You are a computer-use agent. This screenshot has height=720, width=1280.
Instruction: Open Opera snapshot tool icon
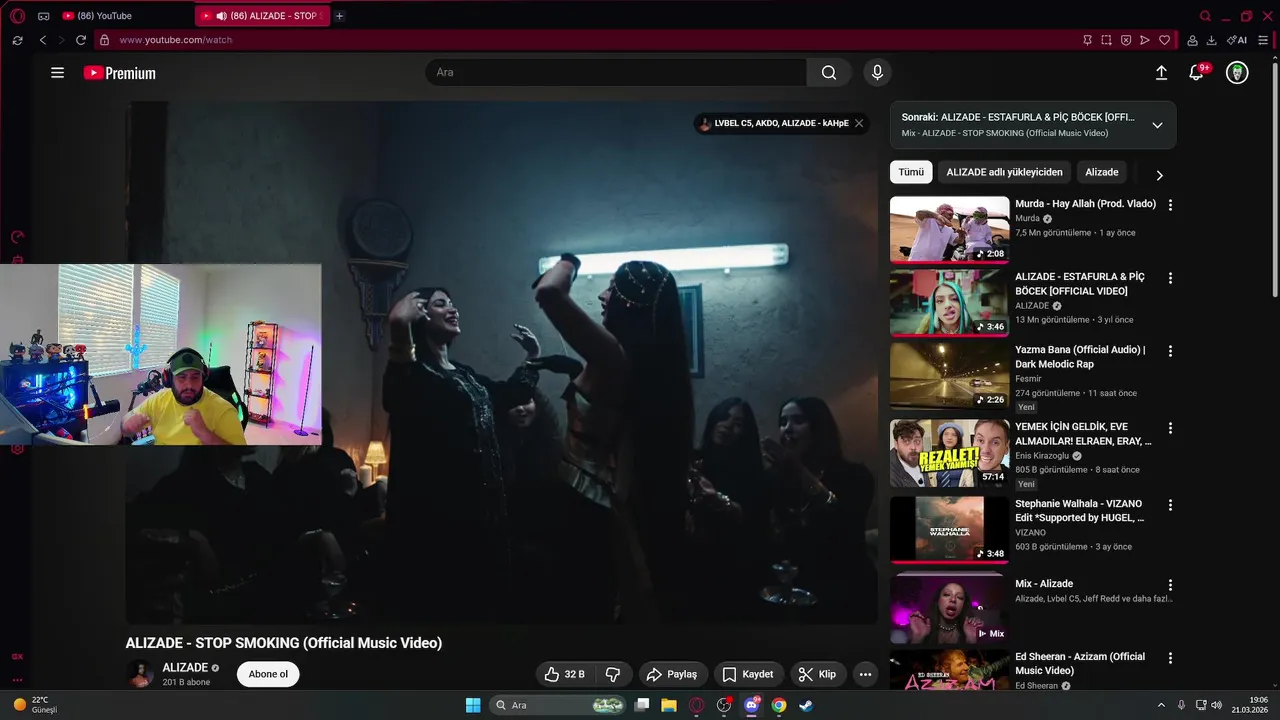click(x=1106, y=40)
